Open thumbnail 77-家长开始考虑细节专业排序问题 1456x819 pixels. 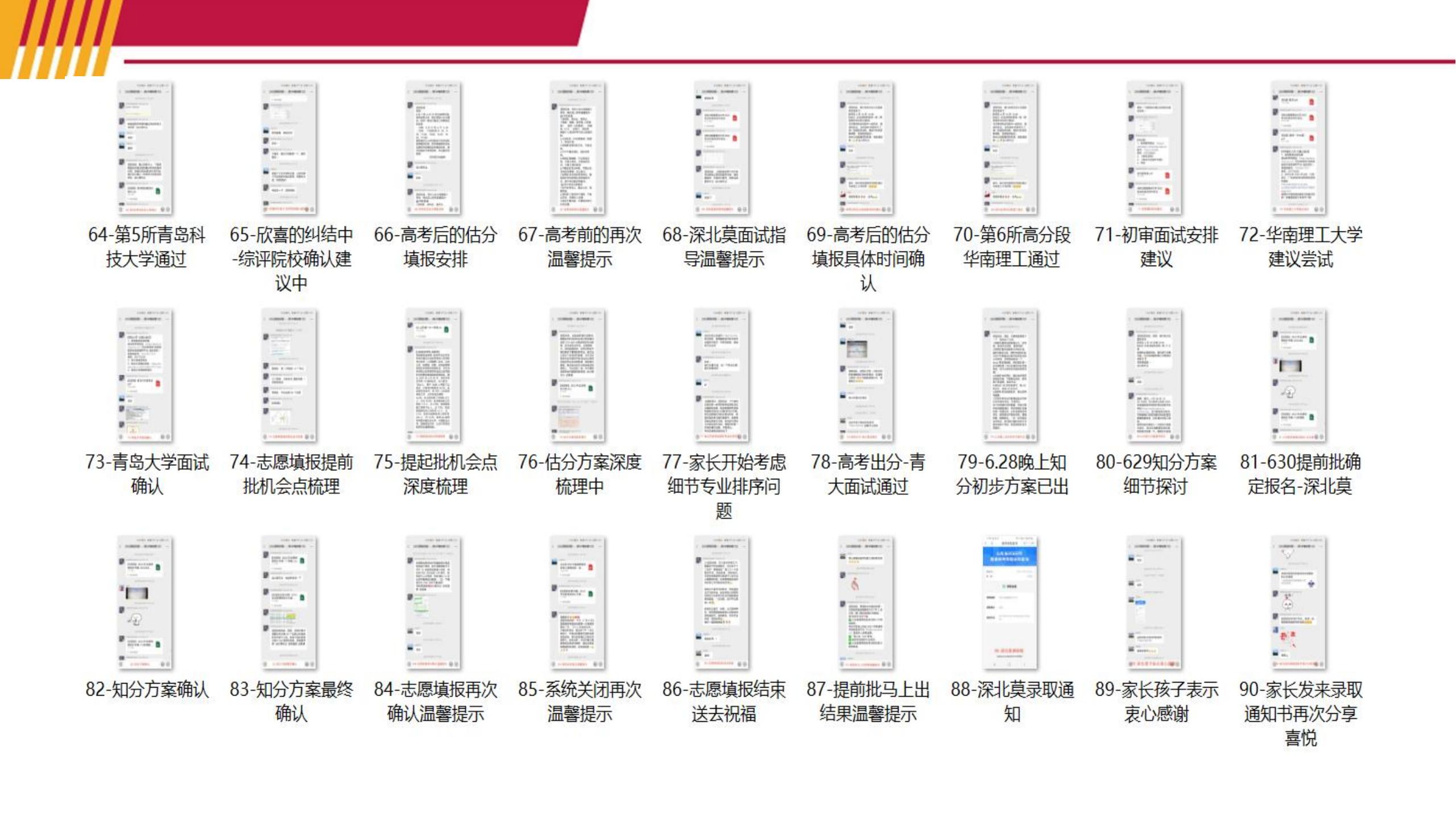coord(723,376)
